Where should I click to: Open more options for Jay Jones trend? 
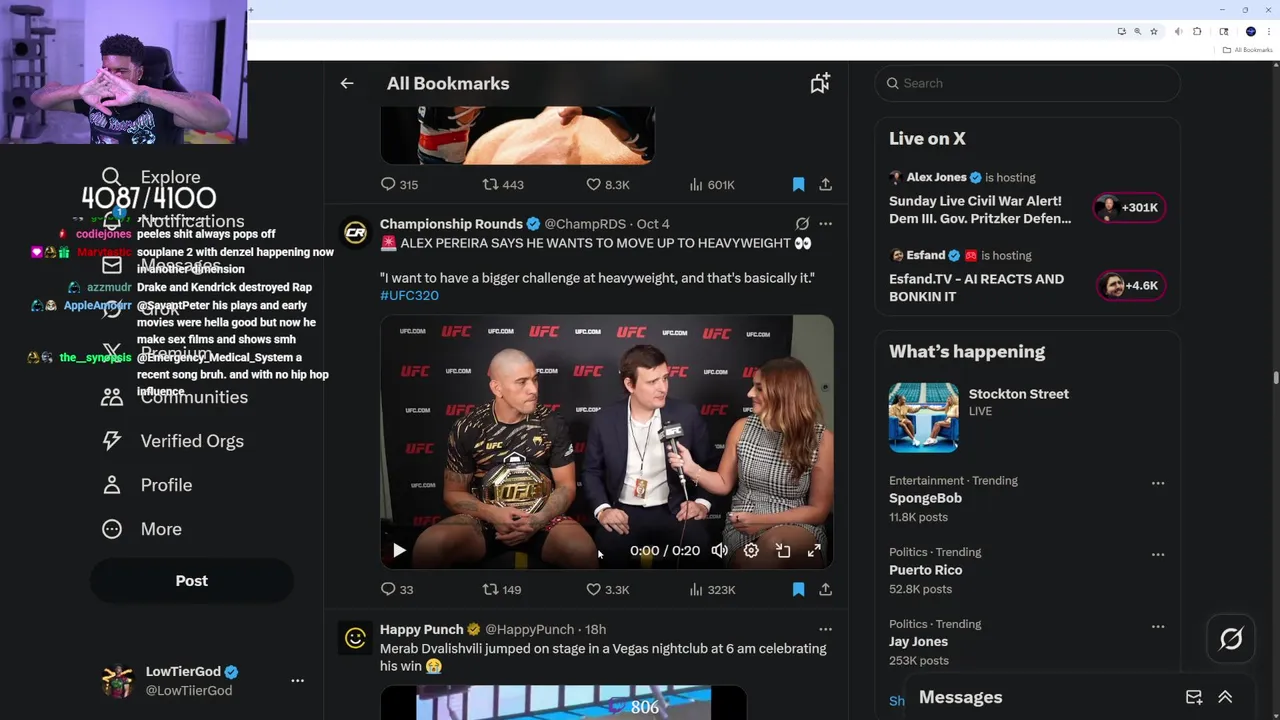1157,626
